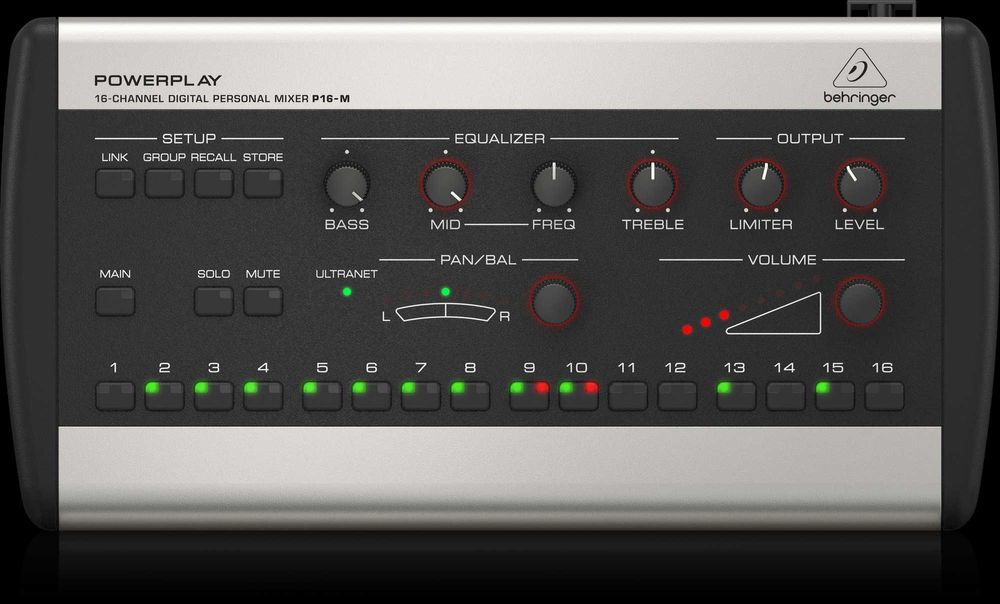Click the FREQ equalizer knob
Image resolution: width=1000 pixels, height=604 pixels.
click(x=554, y=185)
